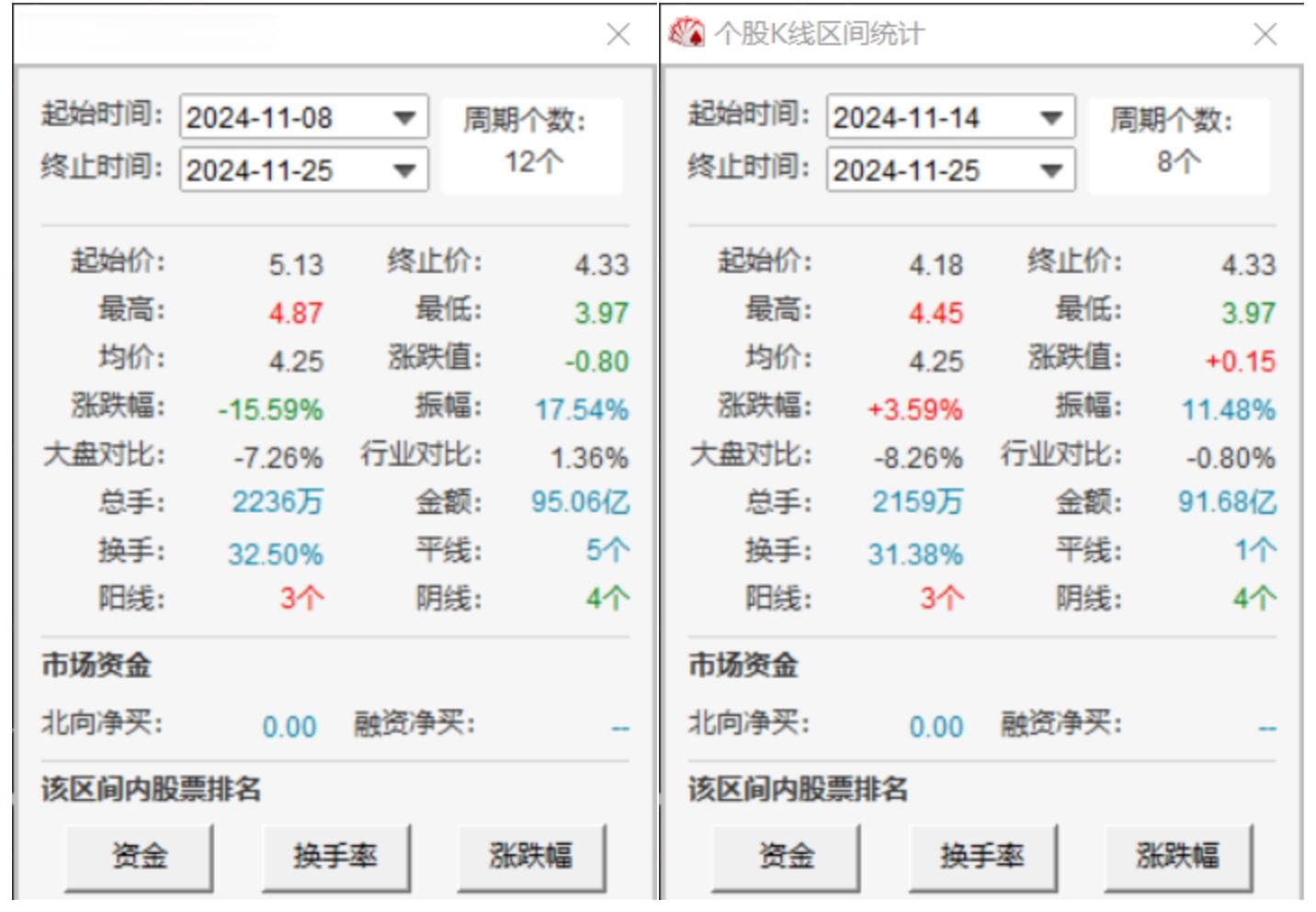Image resolution: width=1316 pixels, height=912 pixels.
Task: Click the +3.59% change percentage value
Action: point(915,409)
